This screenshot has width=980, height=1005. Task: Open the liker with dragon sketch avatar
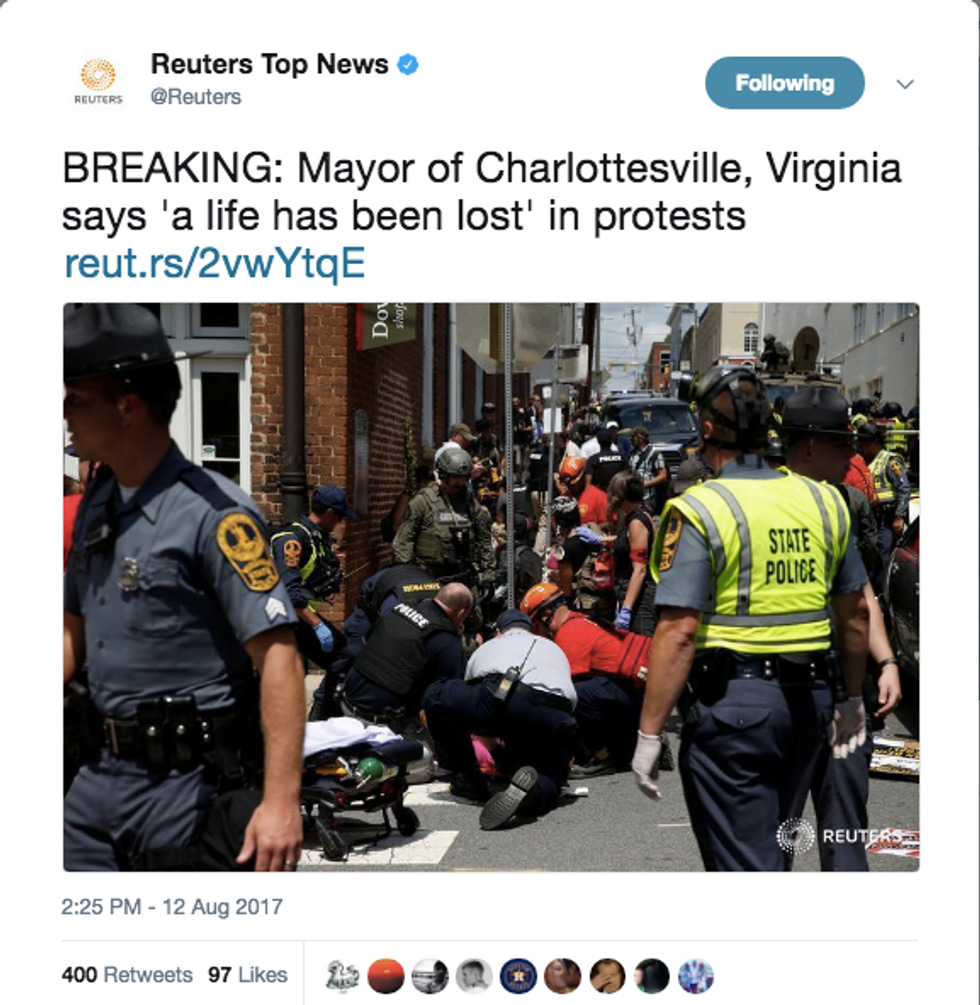tap(342, 976)
